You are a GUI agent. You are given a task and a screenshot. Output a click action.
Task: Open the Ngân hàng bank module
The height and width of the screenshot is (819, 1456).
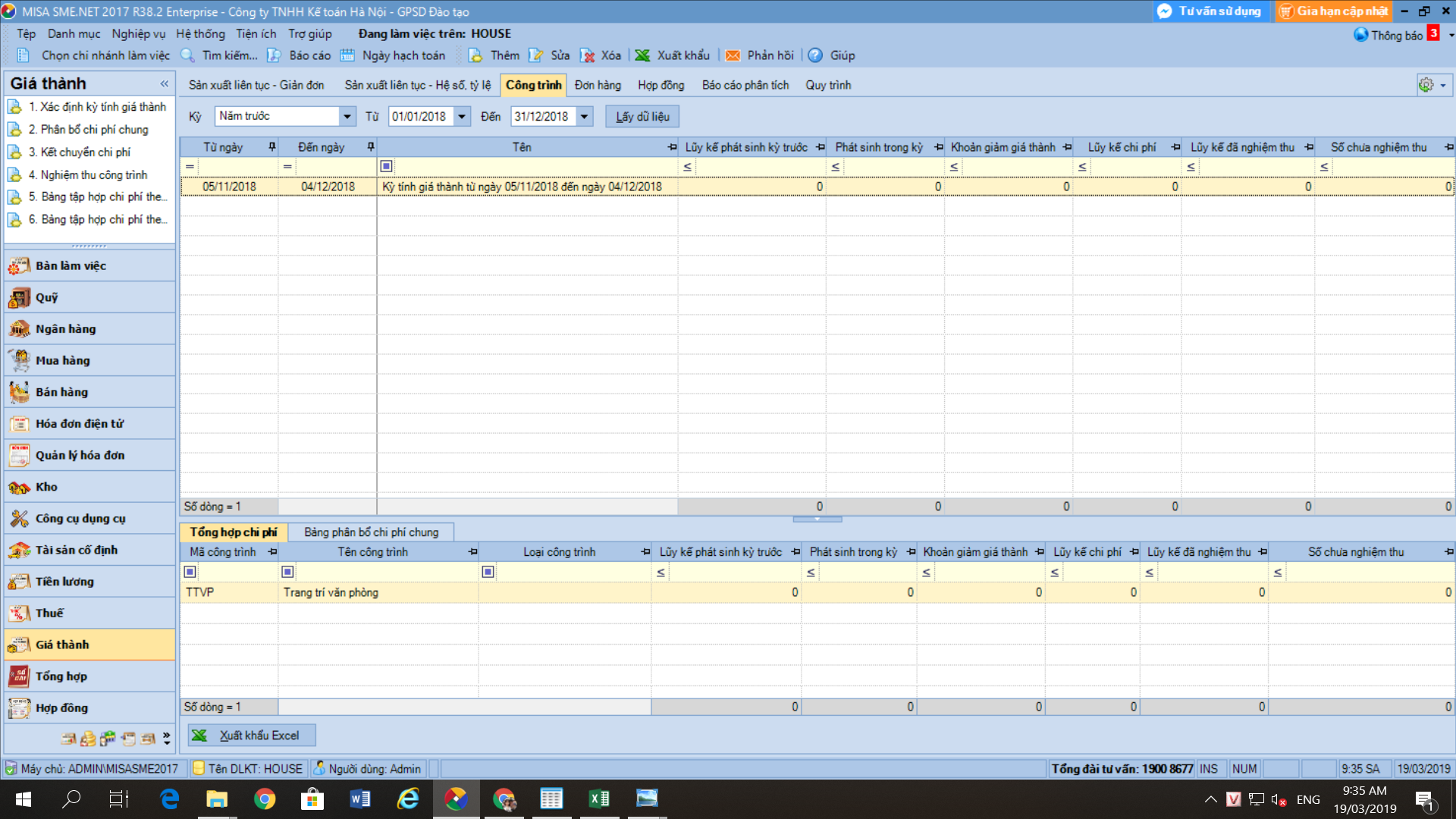65,329
